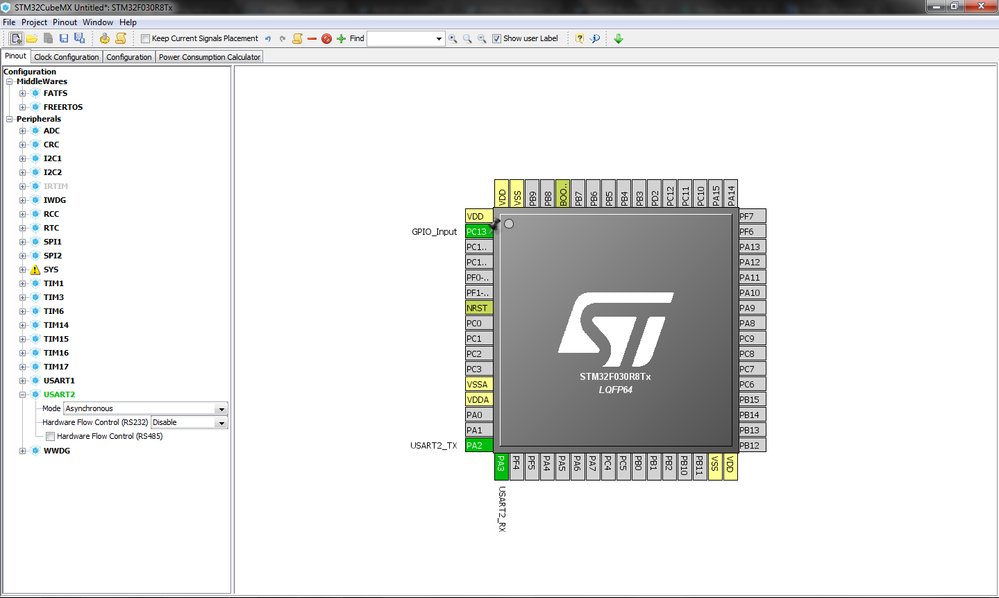The height and width of the screenshot is (598, 999).
Task: Select TIM17 in the peripherals tree
Action: tap(56, 367)
